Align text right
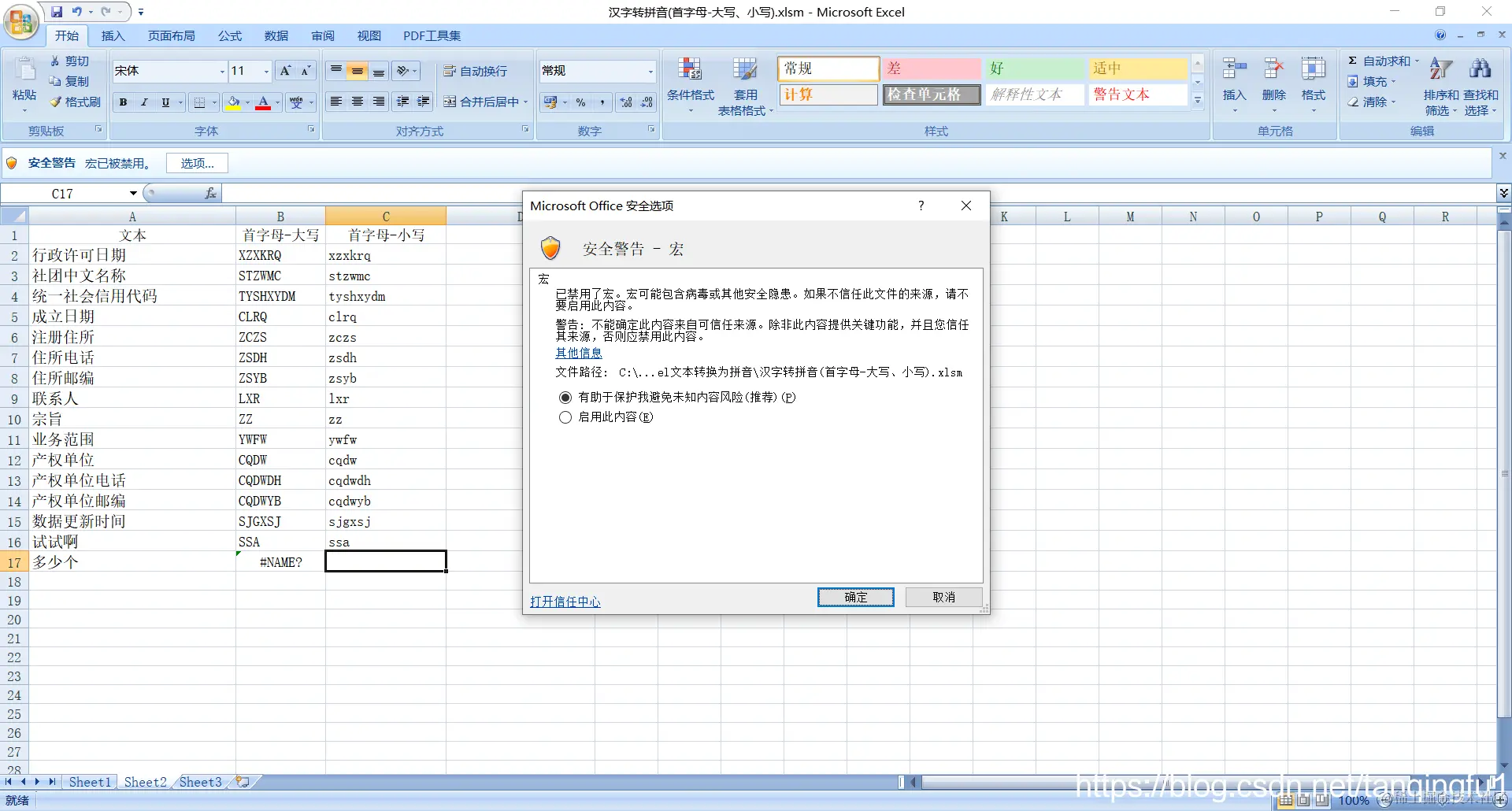 pos(379,102)
